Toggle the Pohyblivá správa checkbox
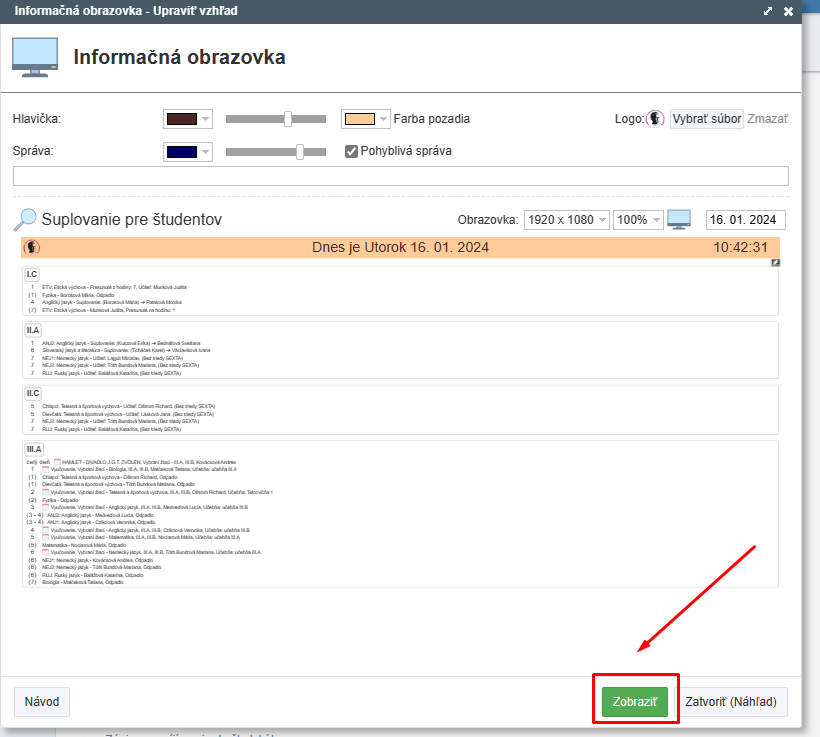 (351, 151)
